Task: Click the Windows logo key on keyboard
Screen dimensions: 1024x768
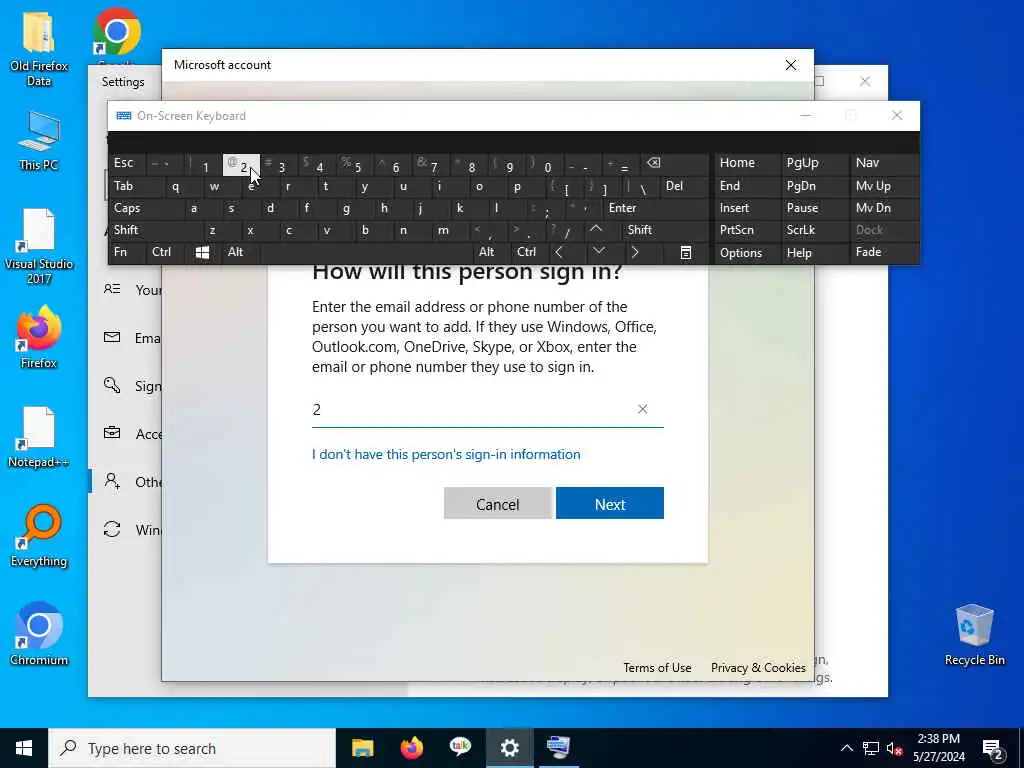Action: point(202,253)
